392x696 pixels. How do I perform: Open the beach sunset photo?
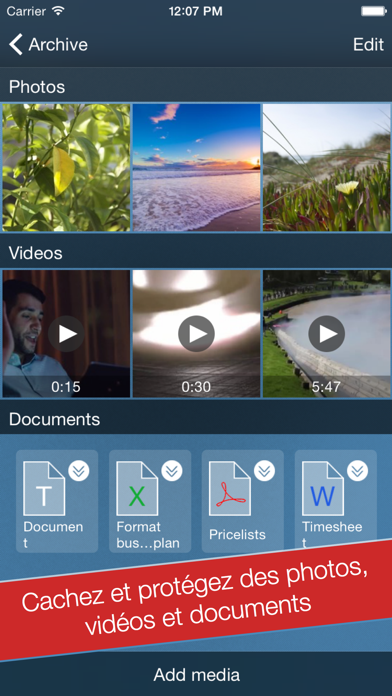point(196,167)
